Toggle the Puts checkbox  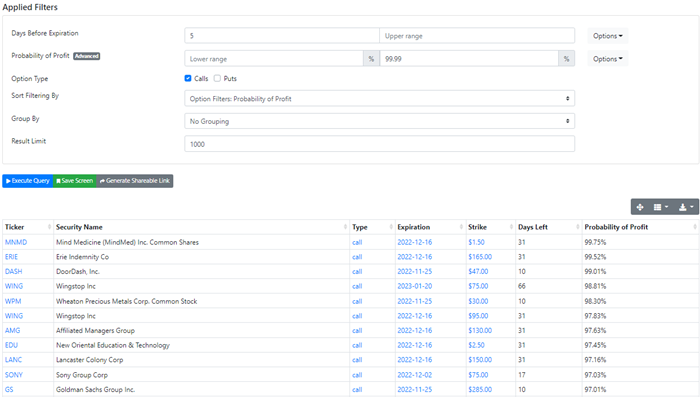(217, 78)
